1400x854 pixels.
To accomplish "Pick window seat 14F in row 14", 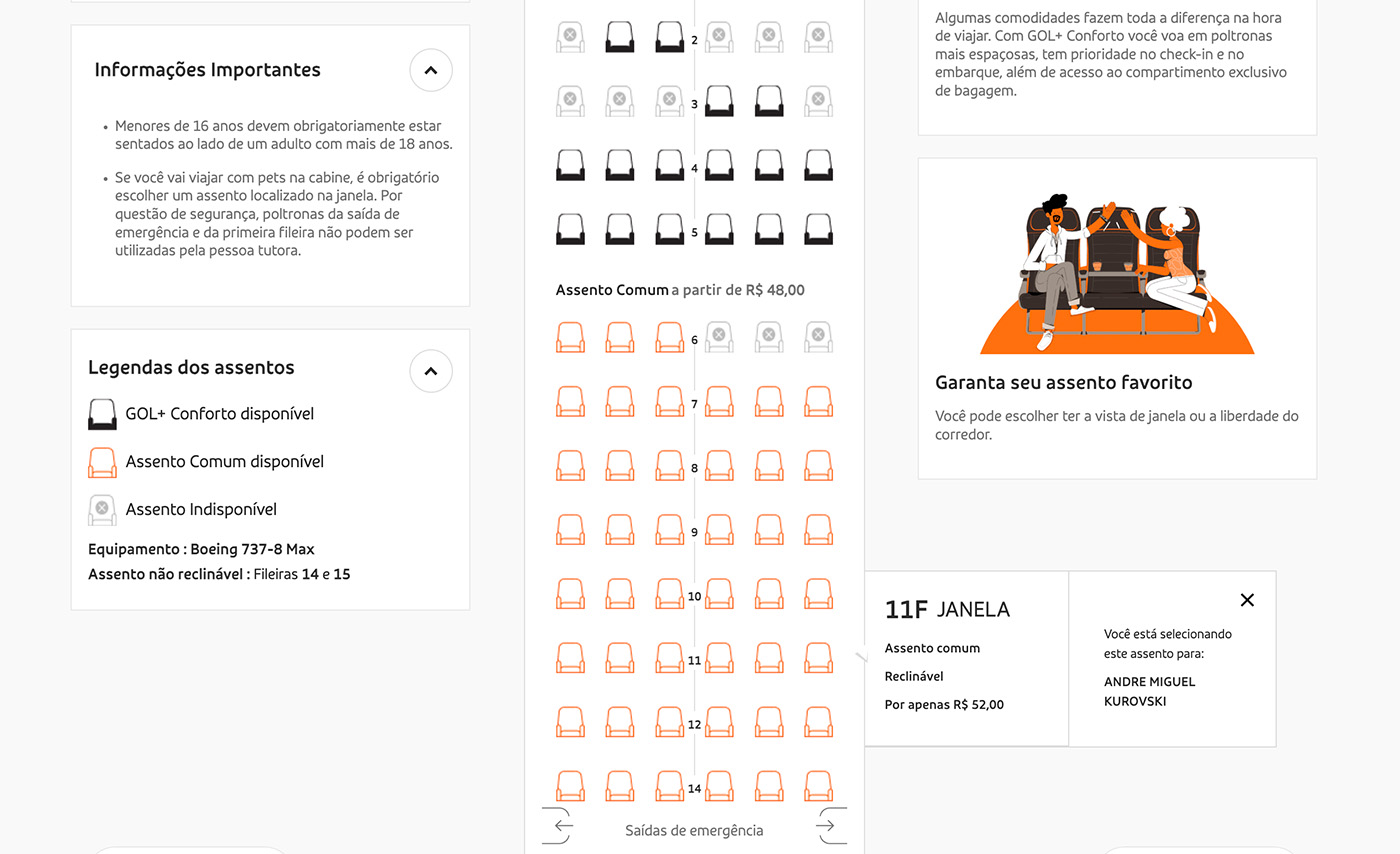I will (818, 785).
